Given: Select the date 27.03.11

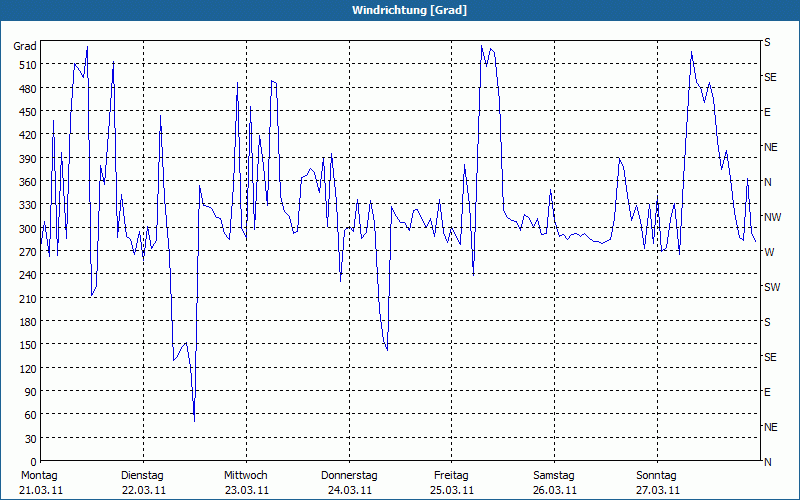Looking at the screenshot, I should (x=658, y=491).
